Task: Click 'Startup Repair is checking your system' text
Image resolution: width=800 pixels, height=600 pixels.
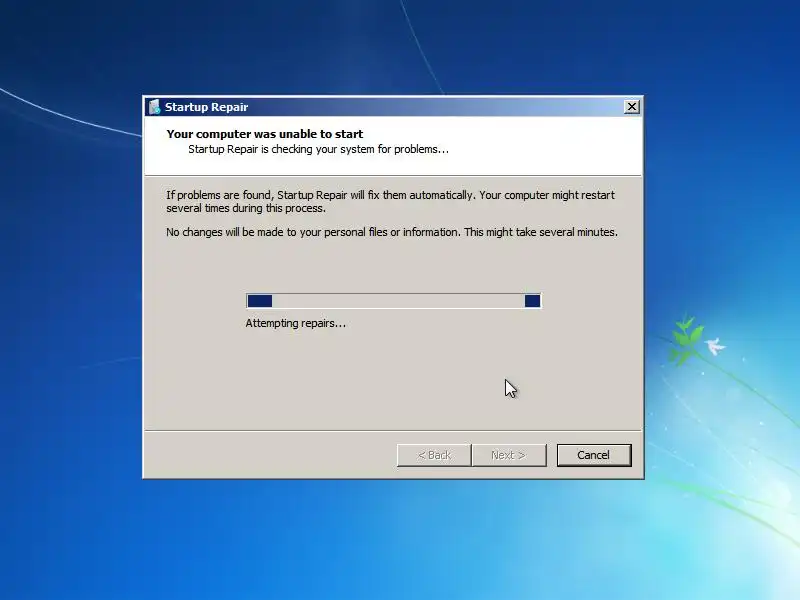Action: click(x=318, y=149)
